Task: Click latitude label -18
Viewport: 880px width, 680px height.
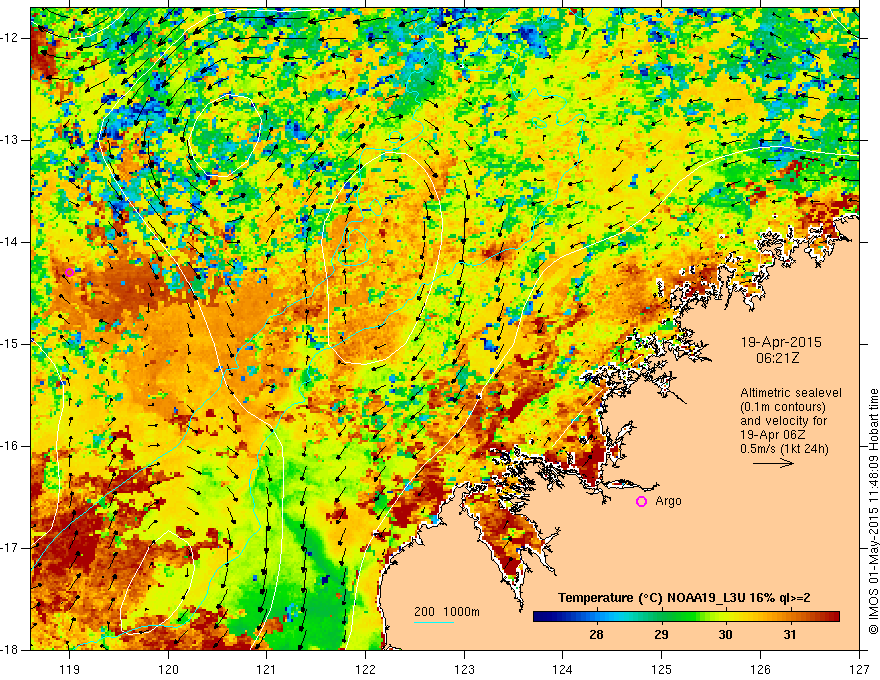Action: (x=11, y=650)
